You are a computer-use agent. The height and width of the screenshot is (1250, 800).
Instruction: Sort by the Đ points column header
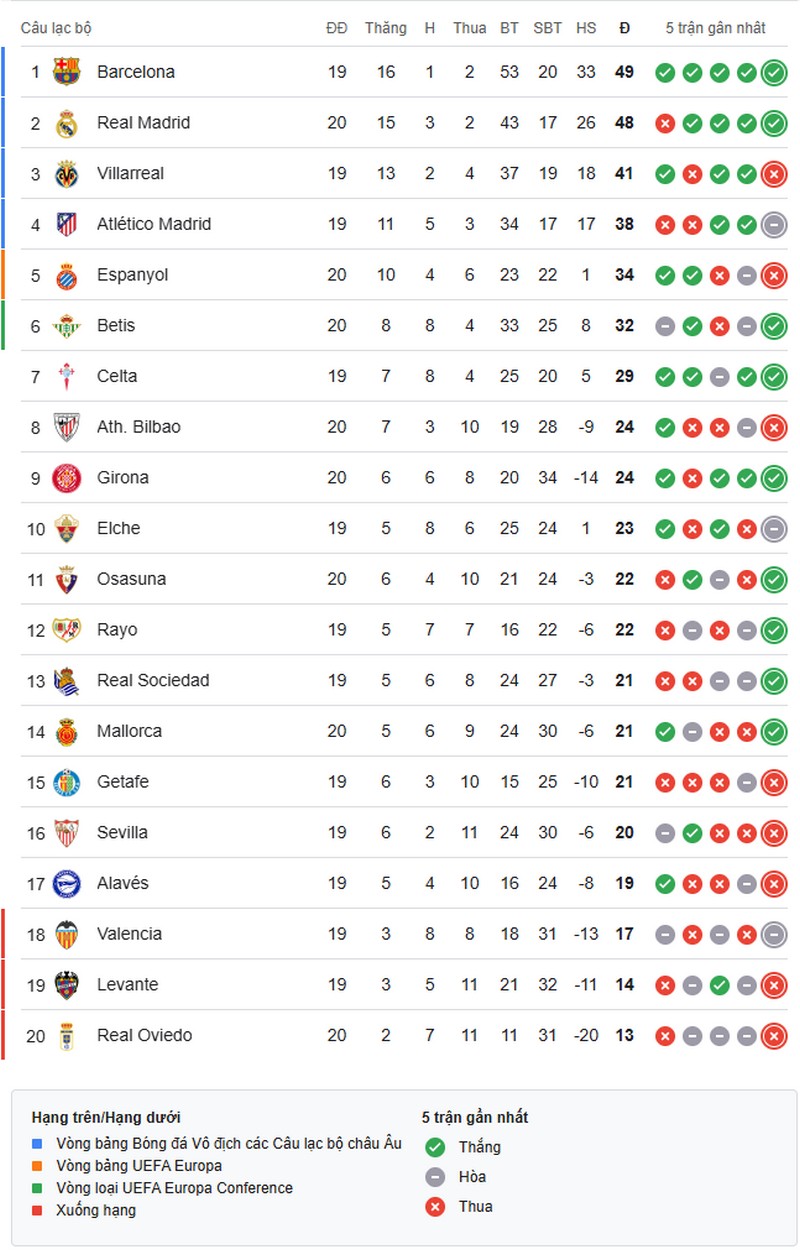point(624,28)
